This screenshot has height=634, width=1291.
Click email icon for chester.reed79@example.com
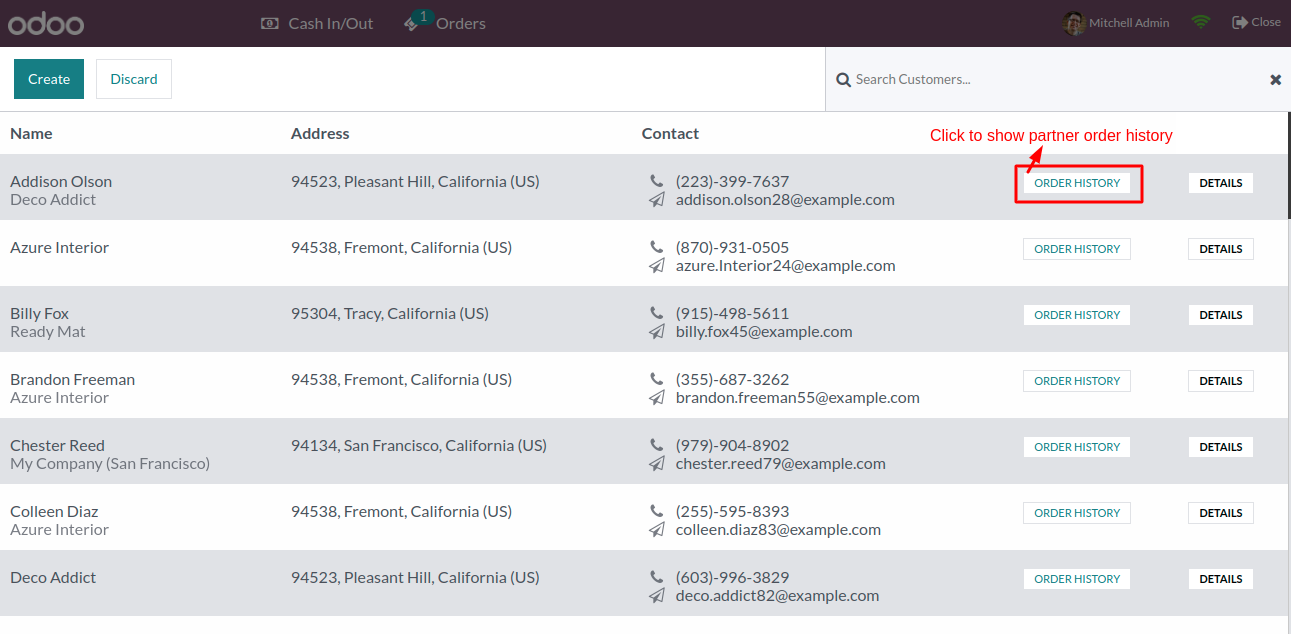tap(656, 463)
